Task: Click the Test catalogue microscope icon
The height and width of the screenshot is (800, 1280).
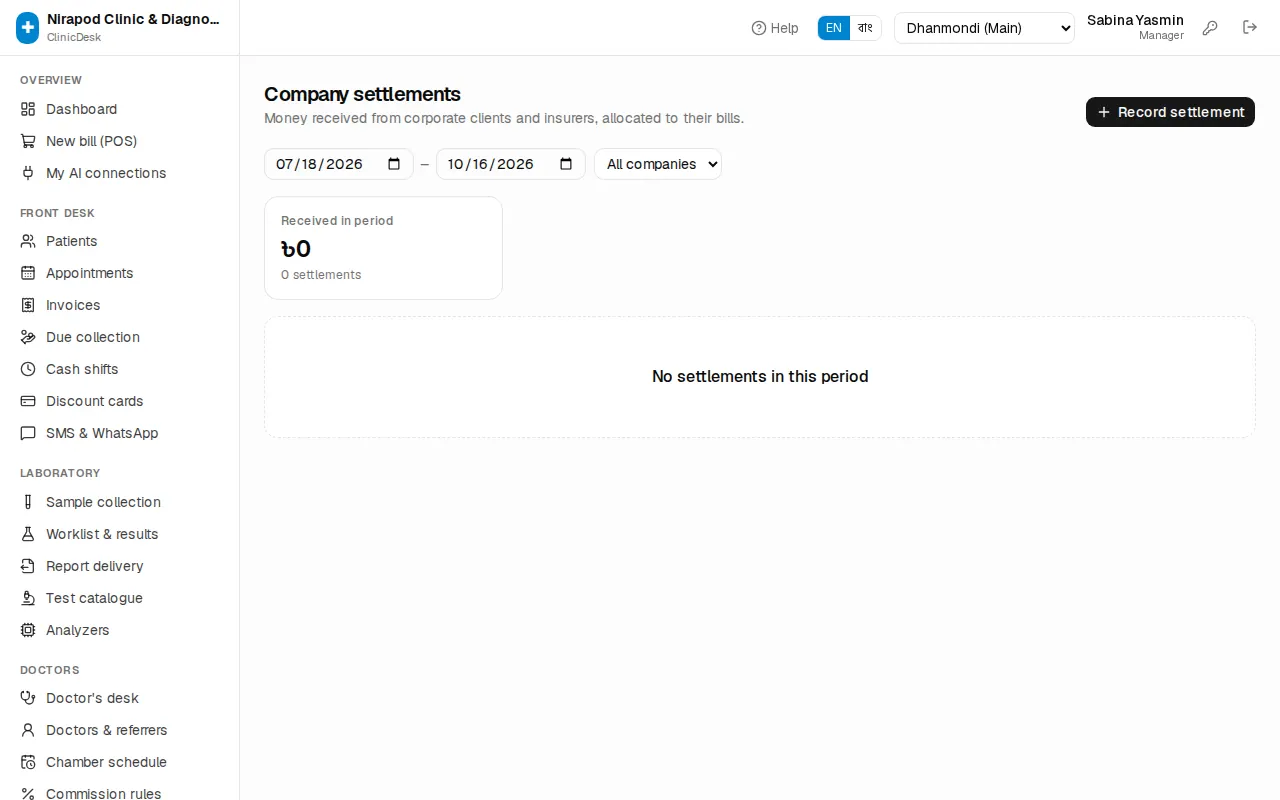Action: coord(28,598)
